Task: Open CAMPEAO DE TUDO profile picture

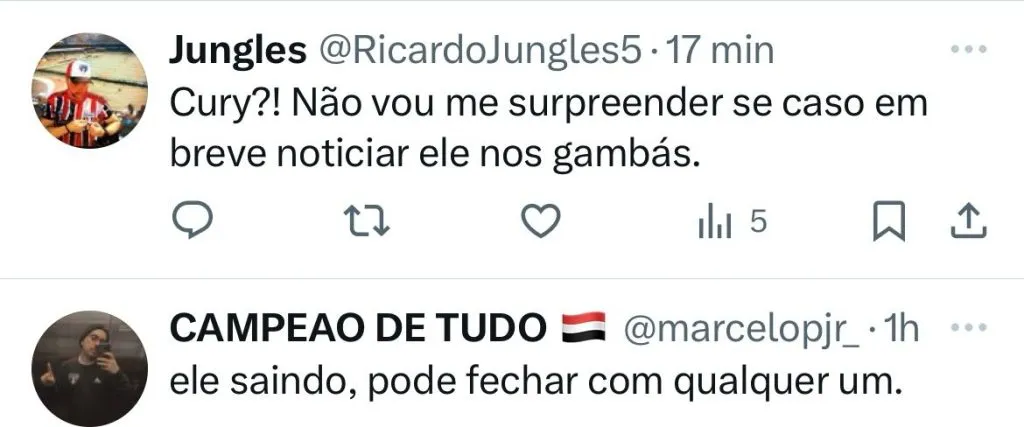Action: [x=89, y=369]
